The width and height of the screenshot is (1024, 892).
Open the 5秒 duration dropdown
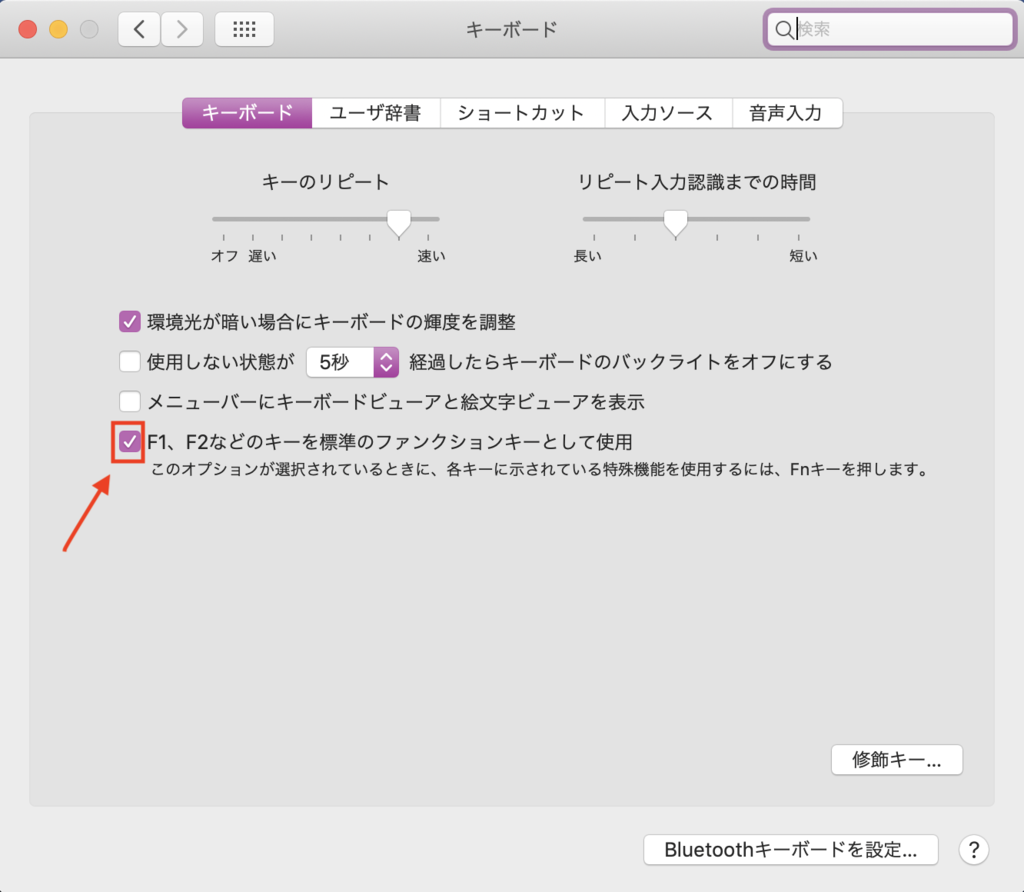click(353, 362)
